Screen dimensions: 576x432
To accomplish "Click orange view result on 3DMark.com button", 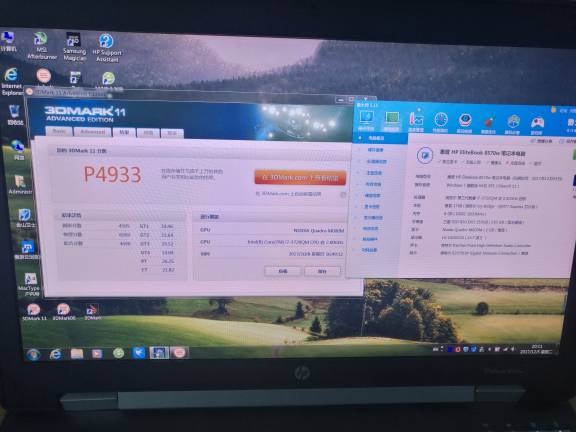I will (300, 178).
